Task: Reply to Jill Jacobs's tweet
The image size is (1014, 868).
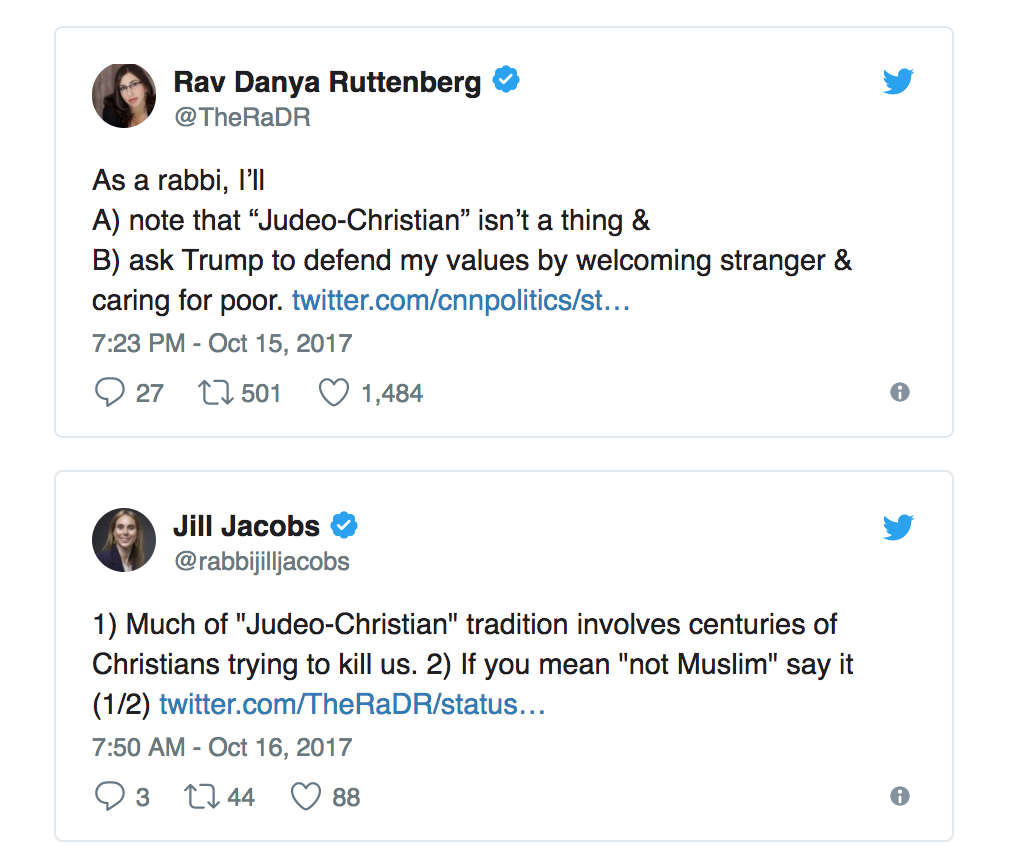Action: coord(108,797)
